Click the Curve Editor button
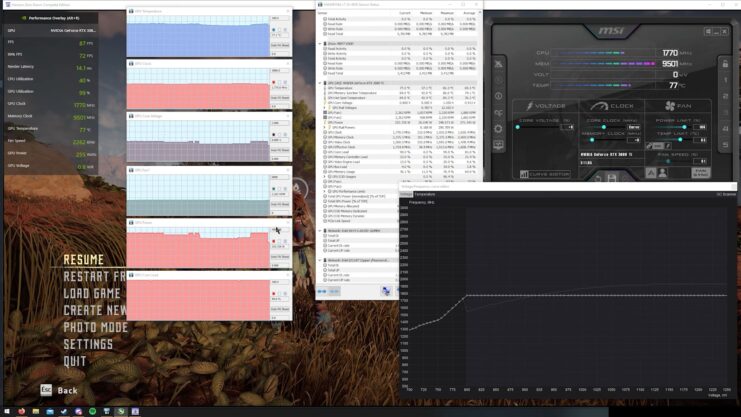Screen dimensions: 741x417 [x=545, y=174]
